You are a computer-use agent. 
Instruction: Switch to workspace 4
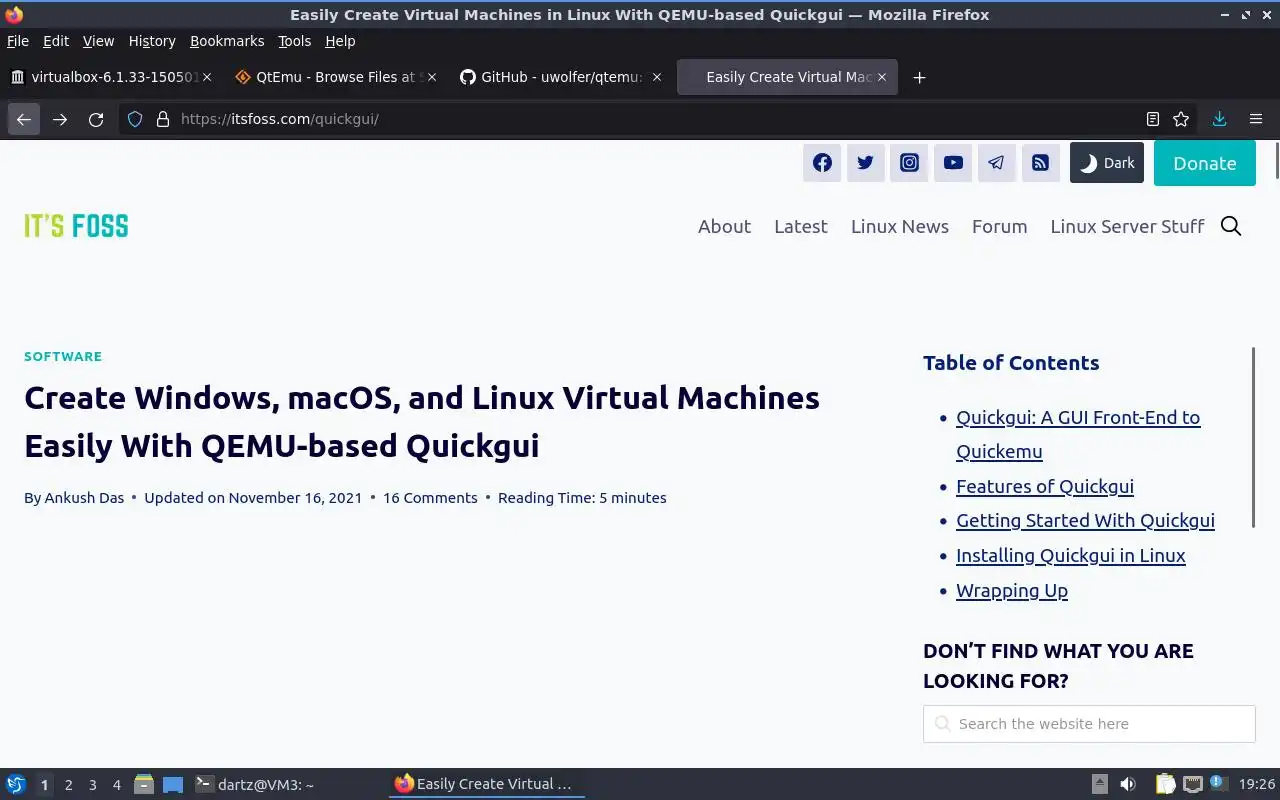(x=116, y=785)
